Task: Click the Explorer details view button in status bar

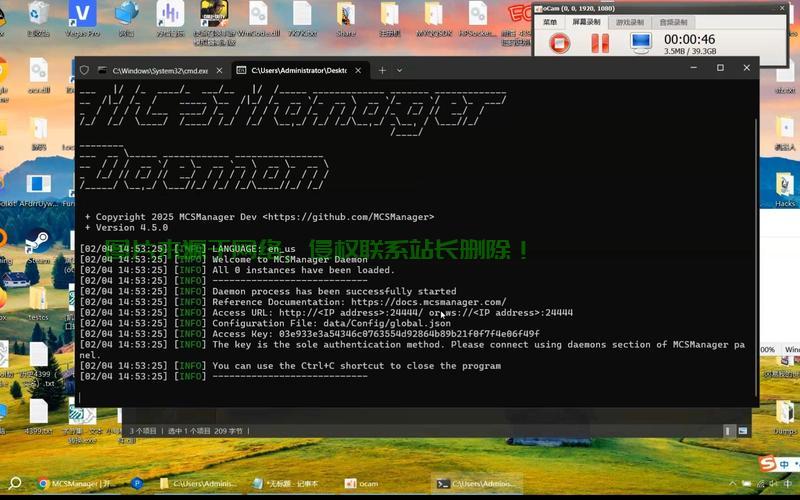Action: 728,431
